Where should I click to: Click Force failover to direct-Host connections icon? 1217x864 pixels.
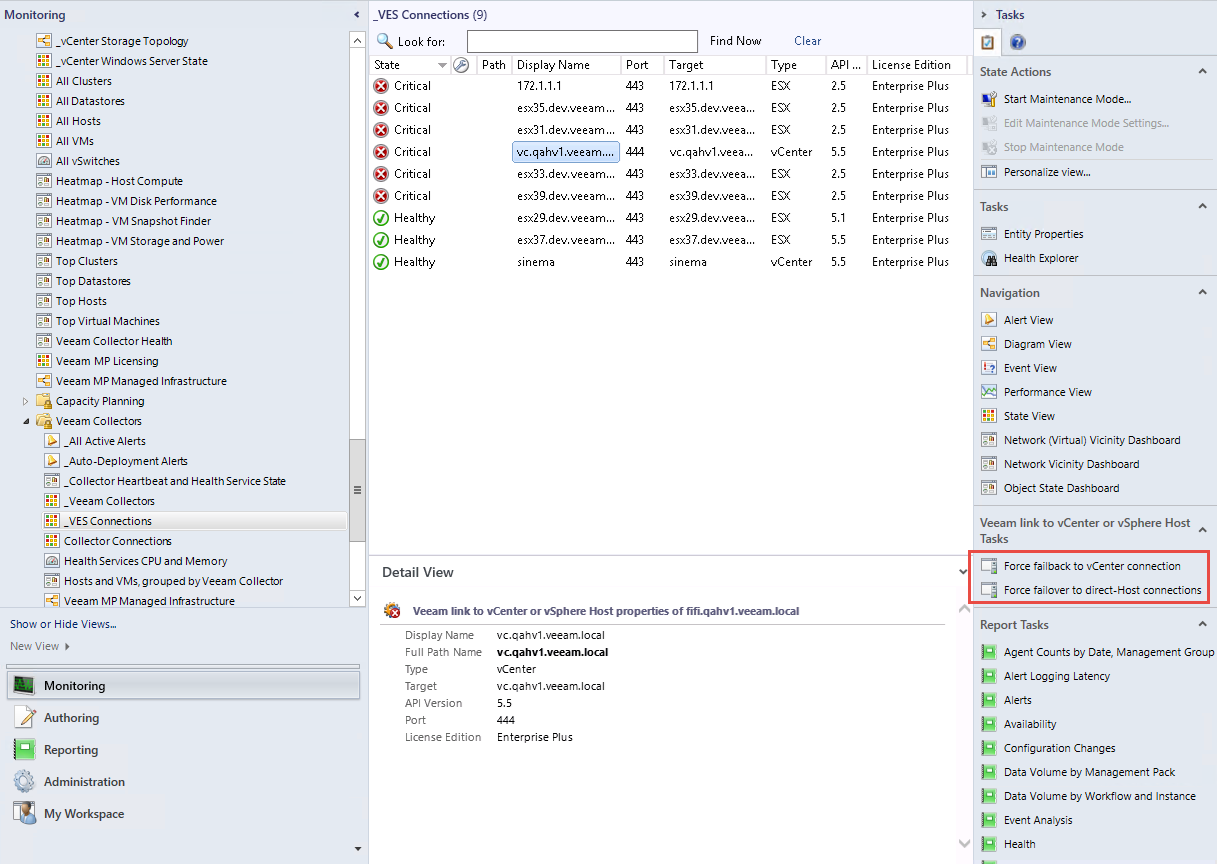(988, 590)
